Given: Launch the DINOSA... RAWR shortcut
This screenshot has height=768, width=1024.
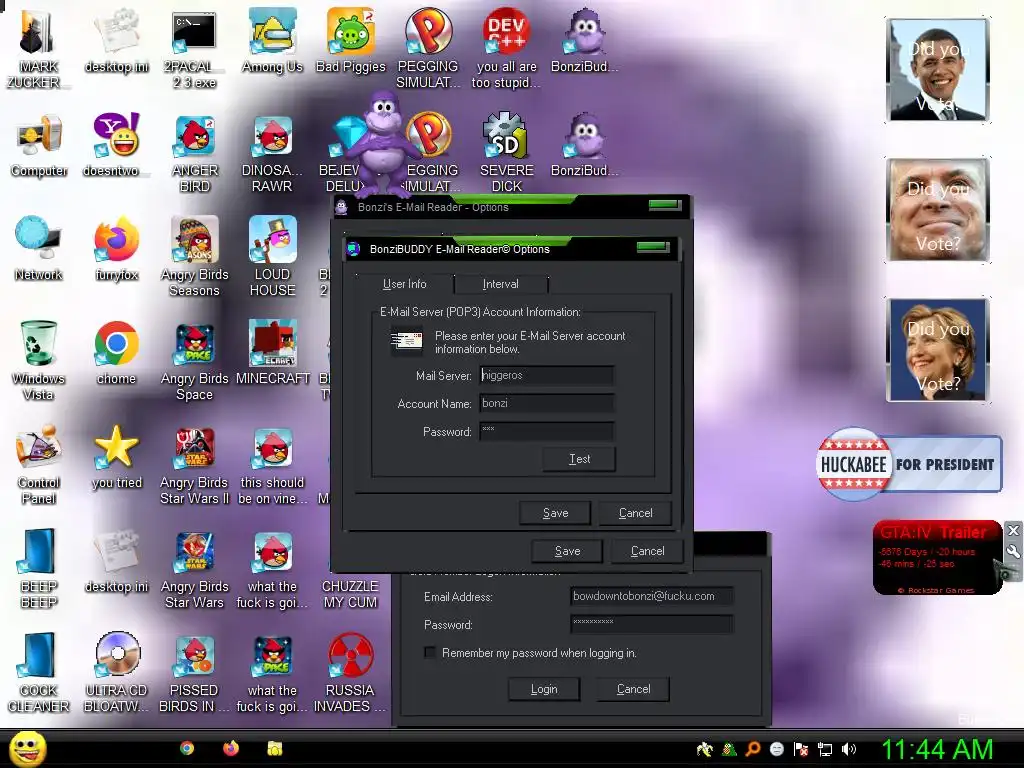Looking at the screenshot, I should pos(272,153).
